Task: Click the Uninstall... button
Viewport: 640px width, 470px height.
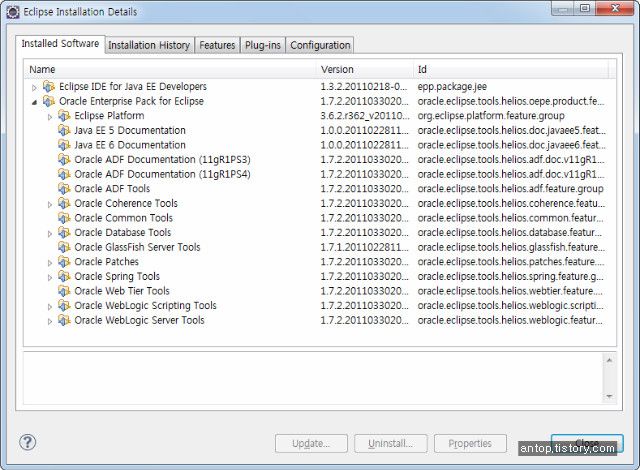Action: [391, 443]
